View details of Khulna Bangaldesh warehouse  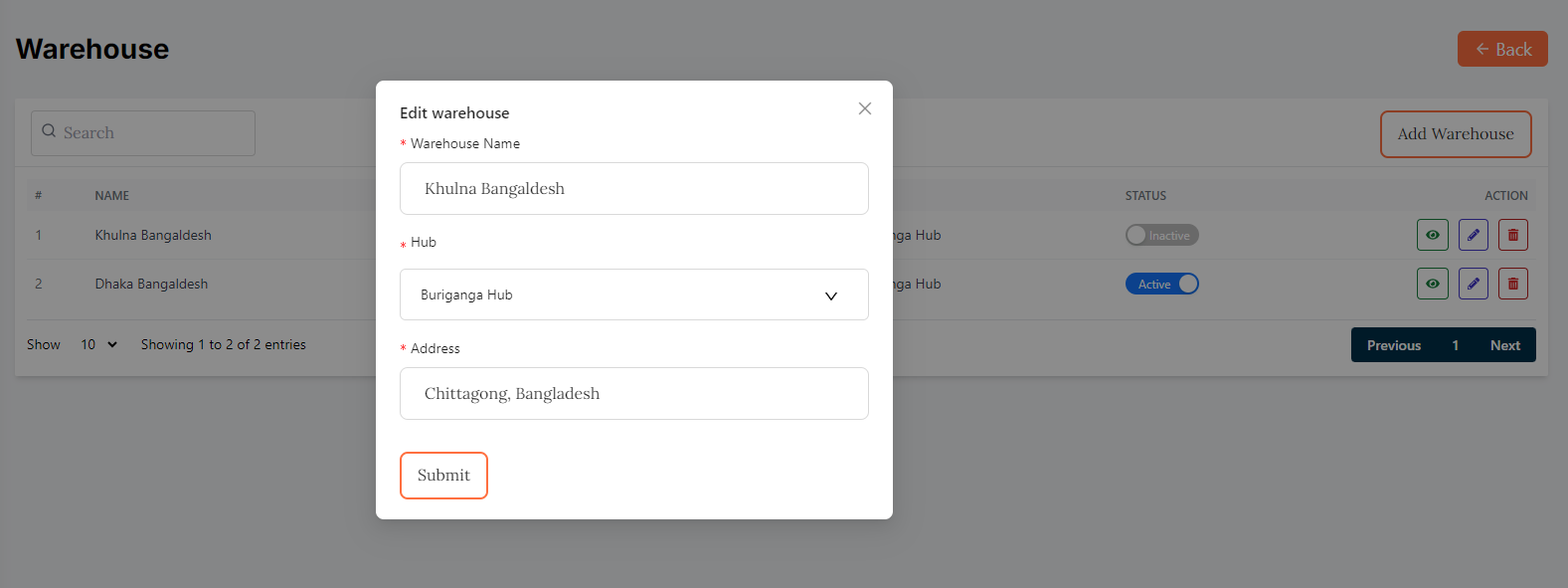pyautogui.click(x=1432, y=236)
